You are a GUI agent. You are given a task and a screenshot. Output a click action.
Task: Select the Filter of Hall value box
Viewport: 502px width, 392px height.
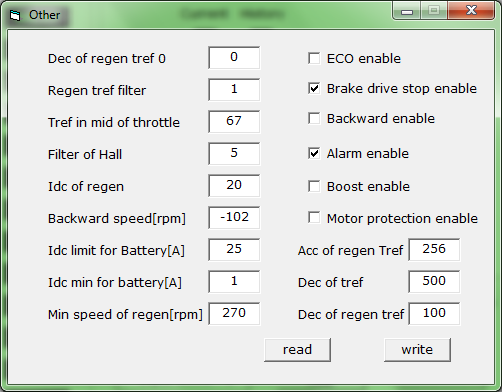[x=234, y=154]
